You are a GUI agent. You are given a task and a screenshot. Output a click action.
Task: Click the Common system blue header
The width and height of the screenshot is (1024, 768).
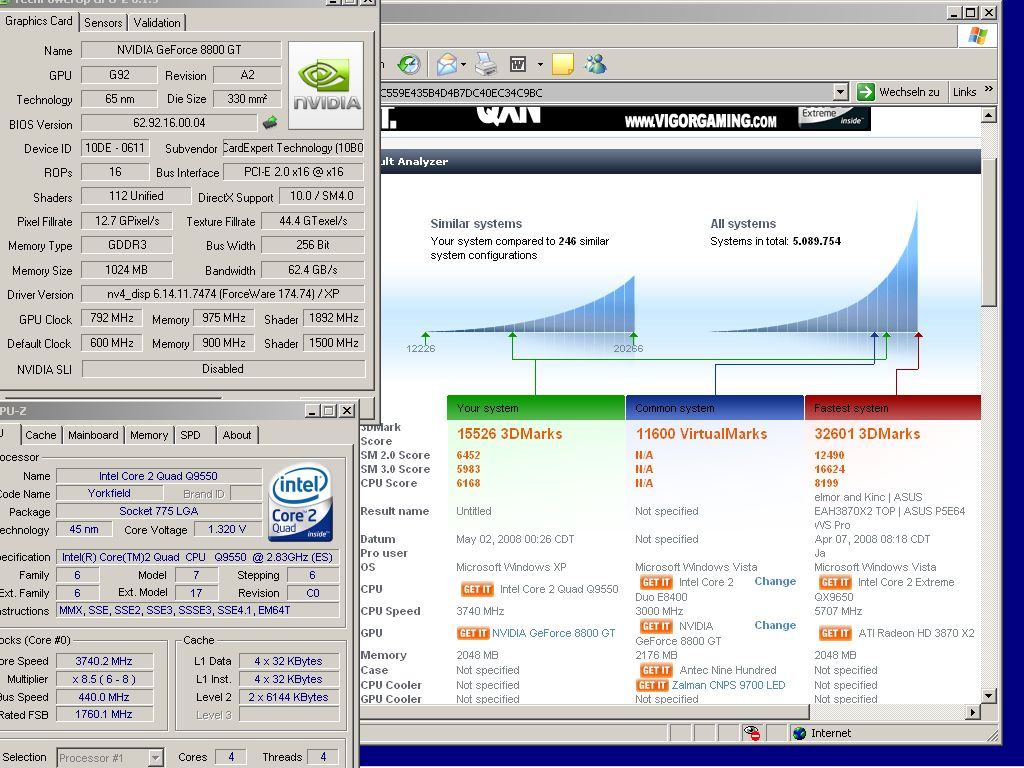coord(714,408)
